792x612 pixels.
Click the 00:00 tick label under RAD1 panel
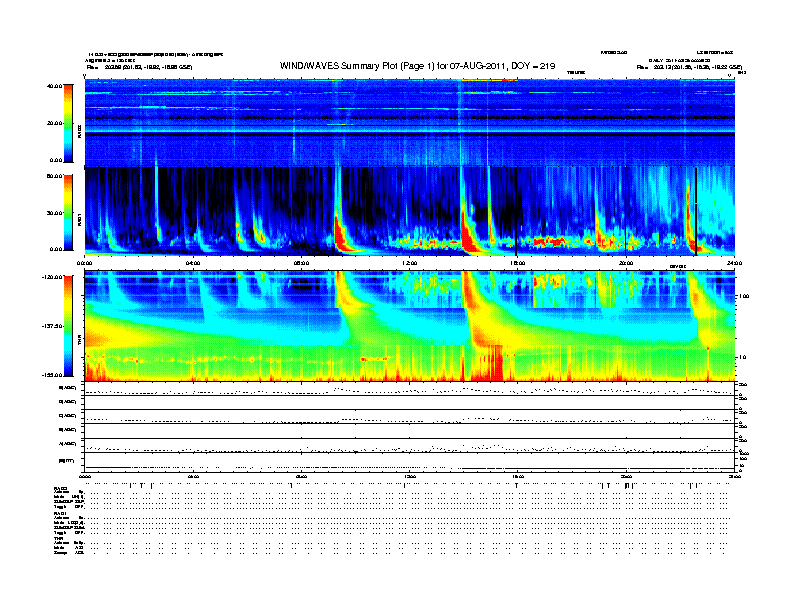[x=84, y=263]
